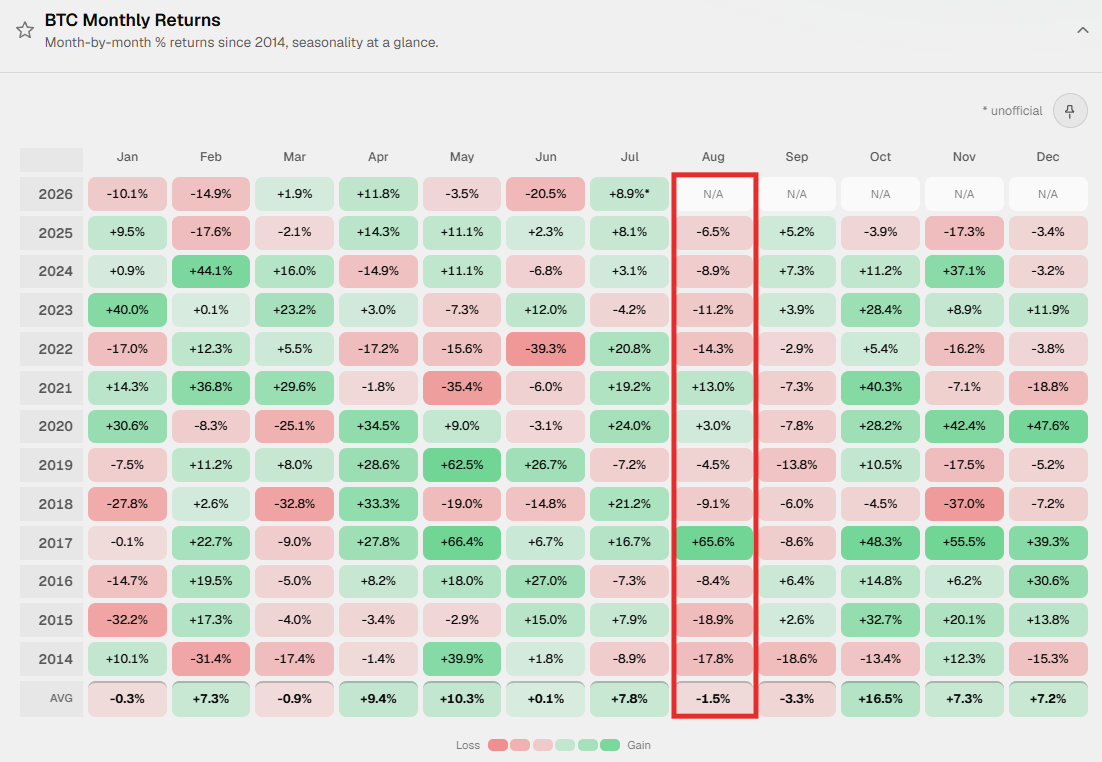
Task: Collapse the BTC Monthly Returns panel
Action: click(x=1082, y=30)
